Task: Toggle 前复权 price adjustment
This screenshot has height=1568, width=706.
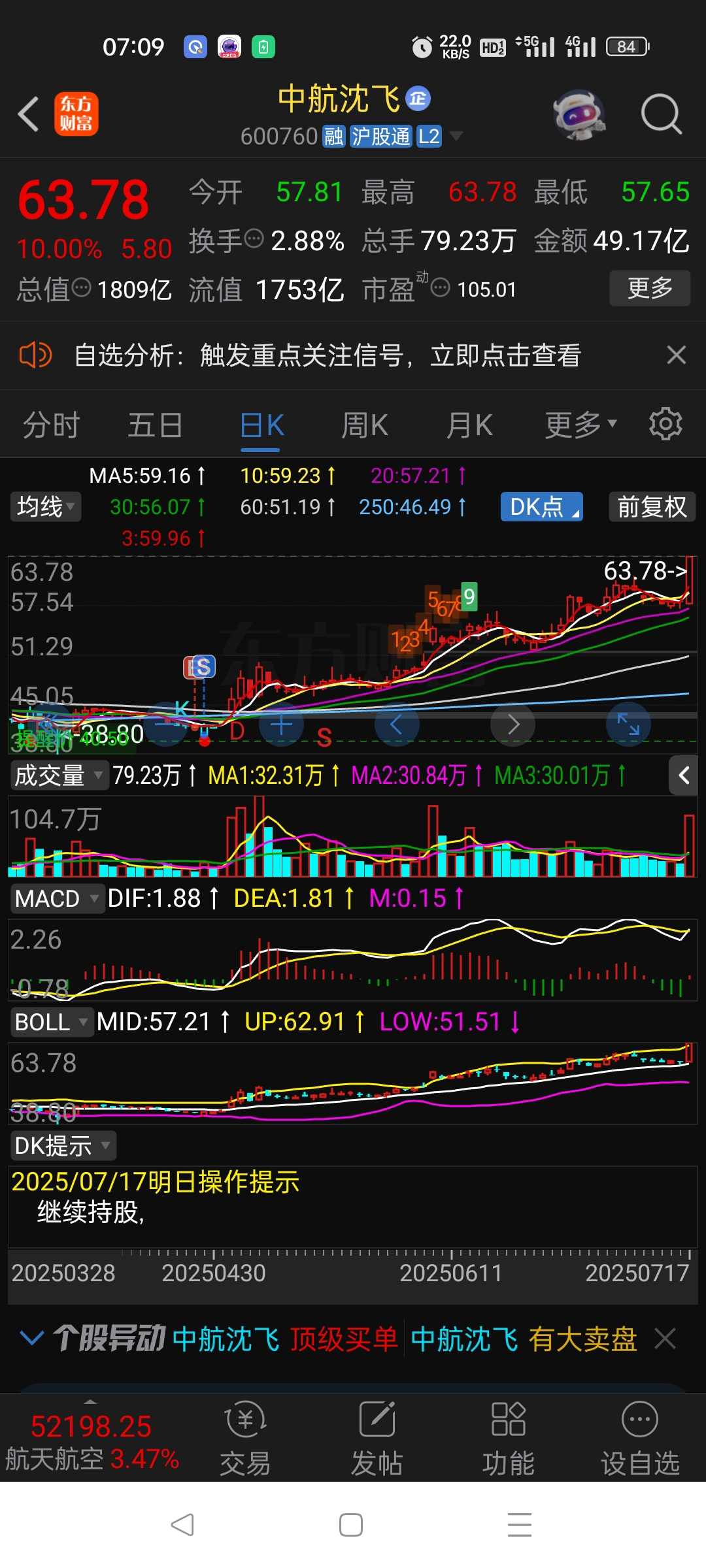Action: coord(652,507)
